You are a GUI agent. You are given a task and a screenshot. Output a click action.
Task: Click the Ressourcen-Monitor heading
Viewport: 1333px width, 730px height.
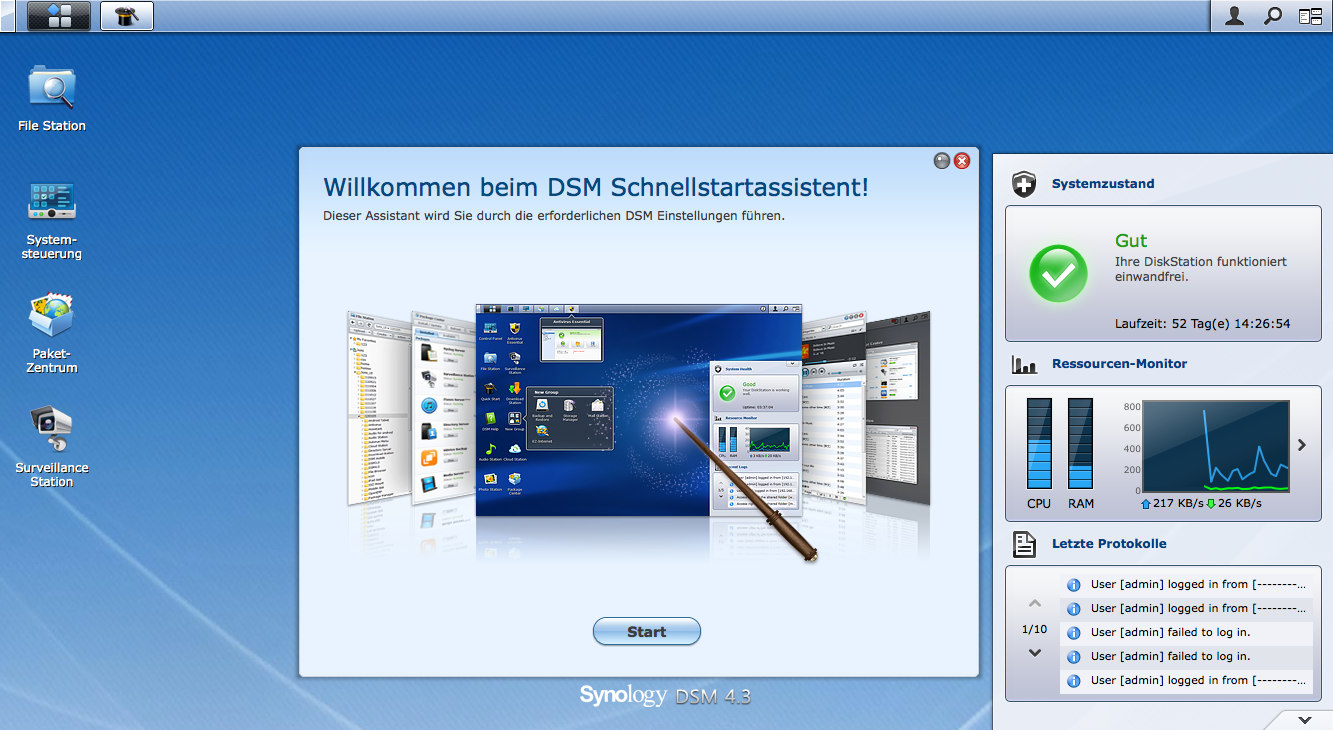(x=1120, y=364)
